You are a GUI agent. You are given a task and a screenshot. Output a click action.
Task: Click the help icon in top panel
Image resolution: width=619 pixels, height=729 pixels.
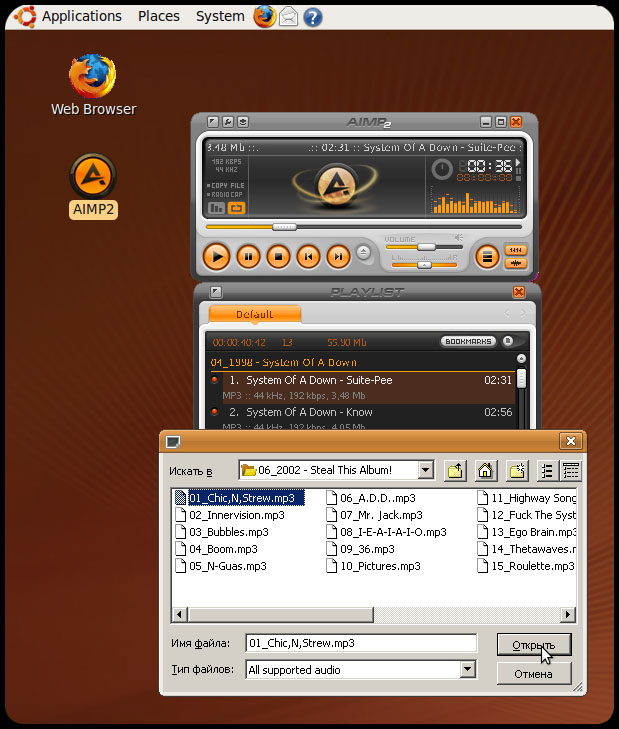click(x=313, y=18)
